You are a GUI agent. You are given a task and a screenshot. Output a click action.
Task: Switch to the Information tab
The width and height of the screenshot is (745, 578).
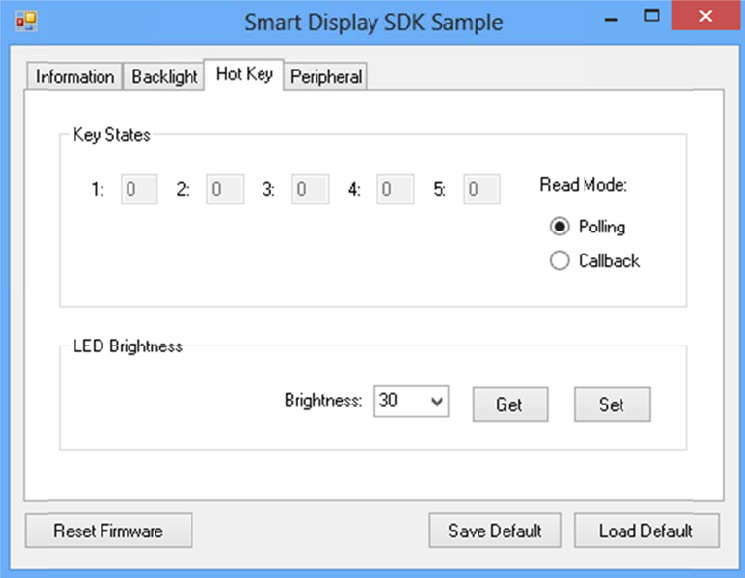75,76
